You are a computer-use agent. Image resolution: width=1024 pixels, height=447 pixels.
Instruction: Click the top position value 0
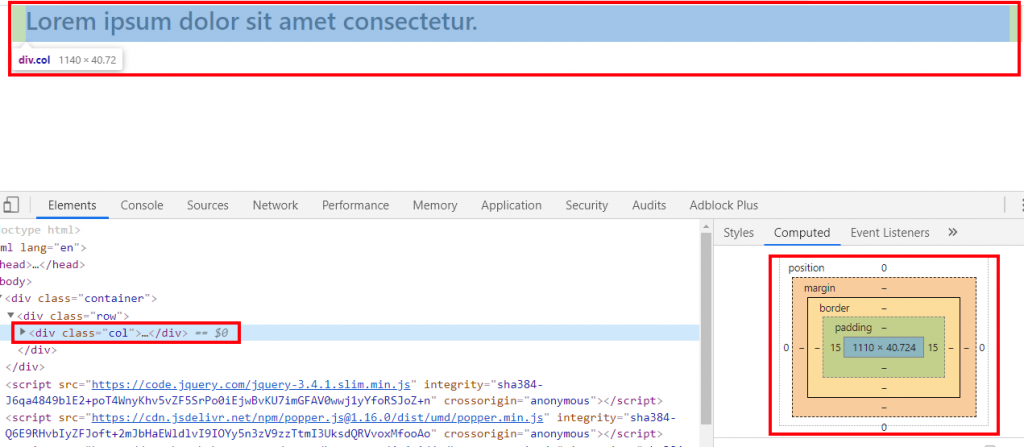[884, 268]
